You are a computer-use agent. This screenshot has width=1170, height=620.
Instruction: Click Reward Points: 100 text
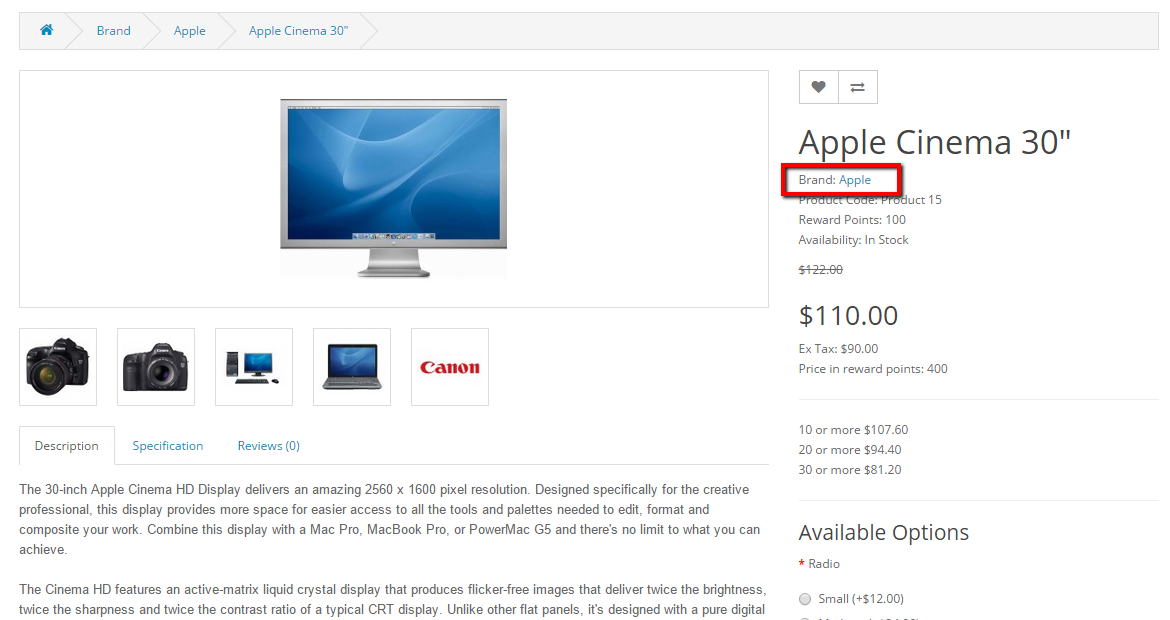[x=852, y=220]
